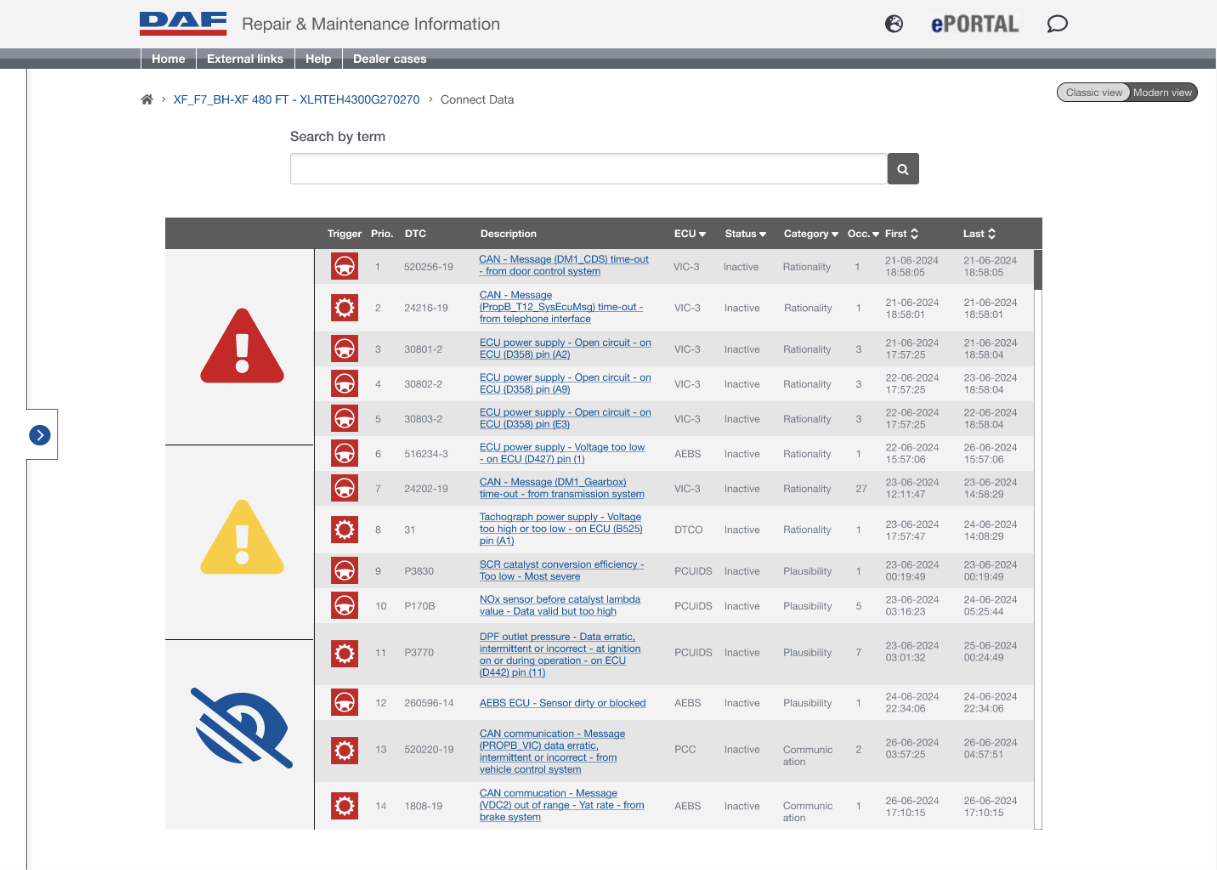The height and width of the screenshot is (870, 1217).
Task: Open External links menu item
Action: 245,59
